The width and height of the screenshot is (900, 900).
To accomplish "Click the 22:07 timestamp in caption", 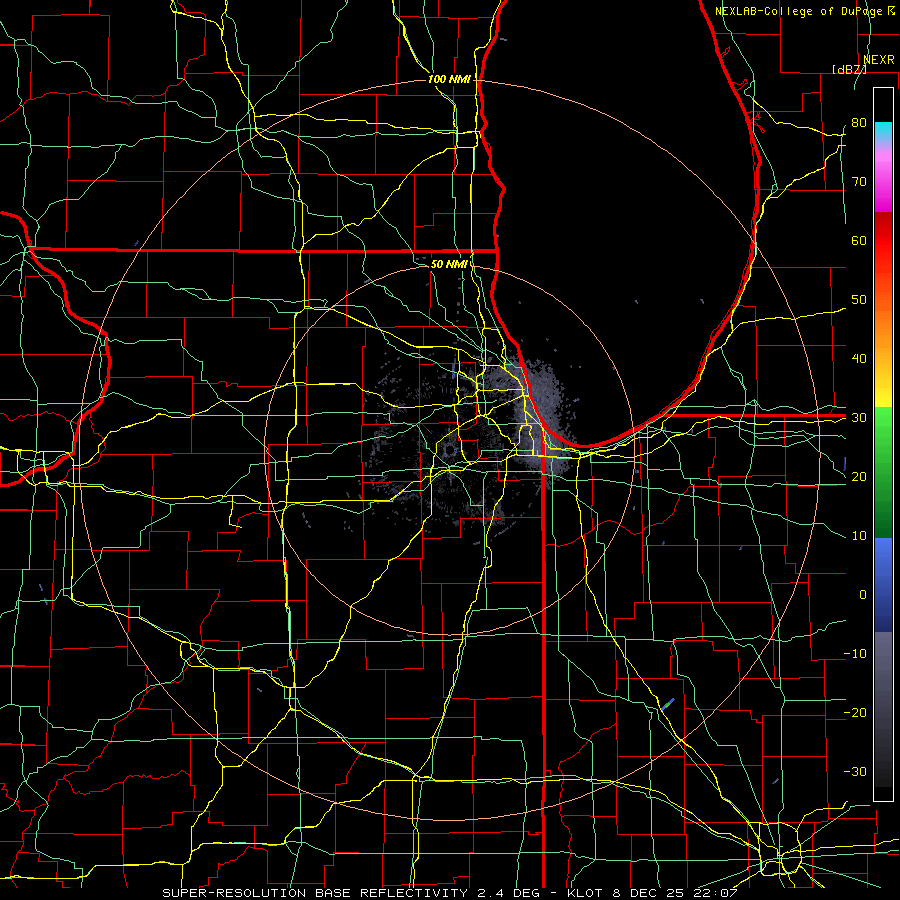I will 715,893.
